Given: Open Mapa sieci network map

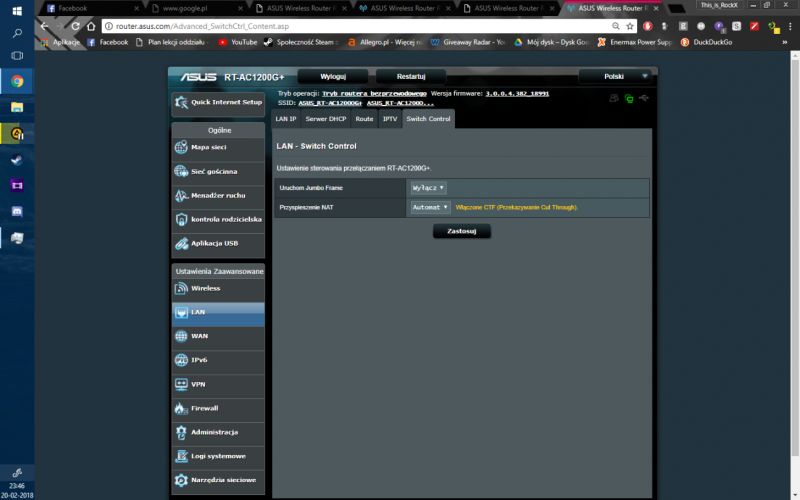Looking at the screenshot, I should click(218, 147).
